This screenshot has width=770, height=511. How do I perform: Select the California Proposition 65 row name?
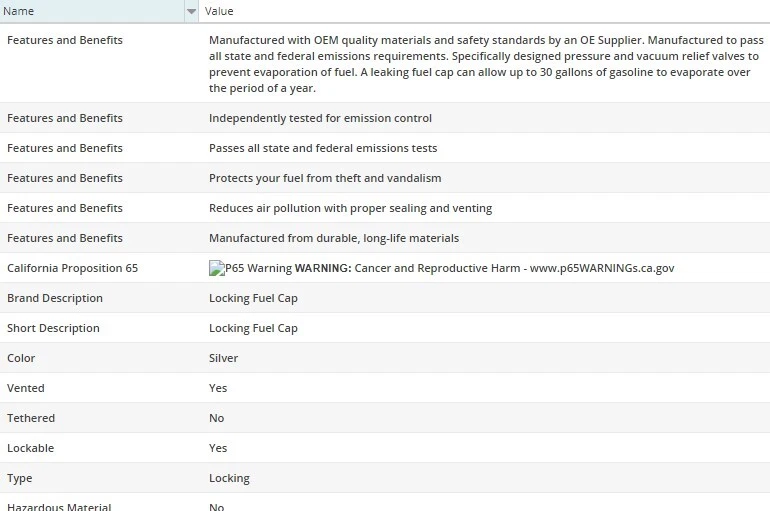[72, 268]
